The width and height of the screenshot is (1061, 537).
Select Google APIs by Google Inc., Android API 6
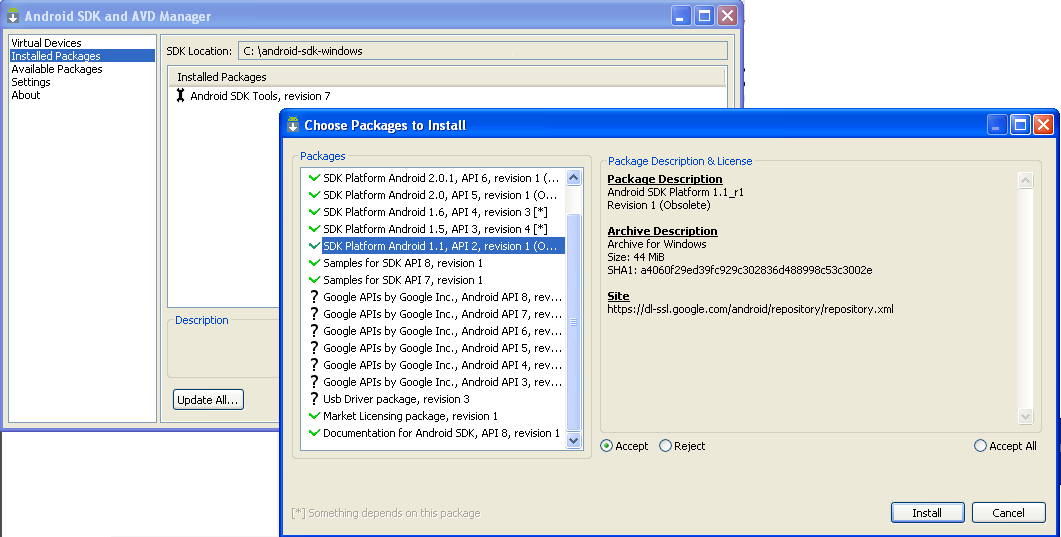pos(434,331)
